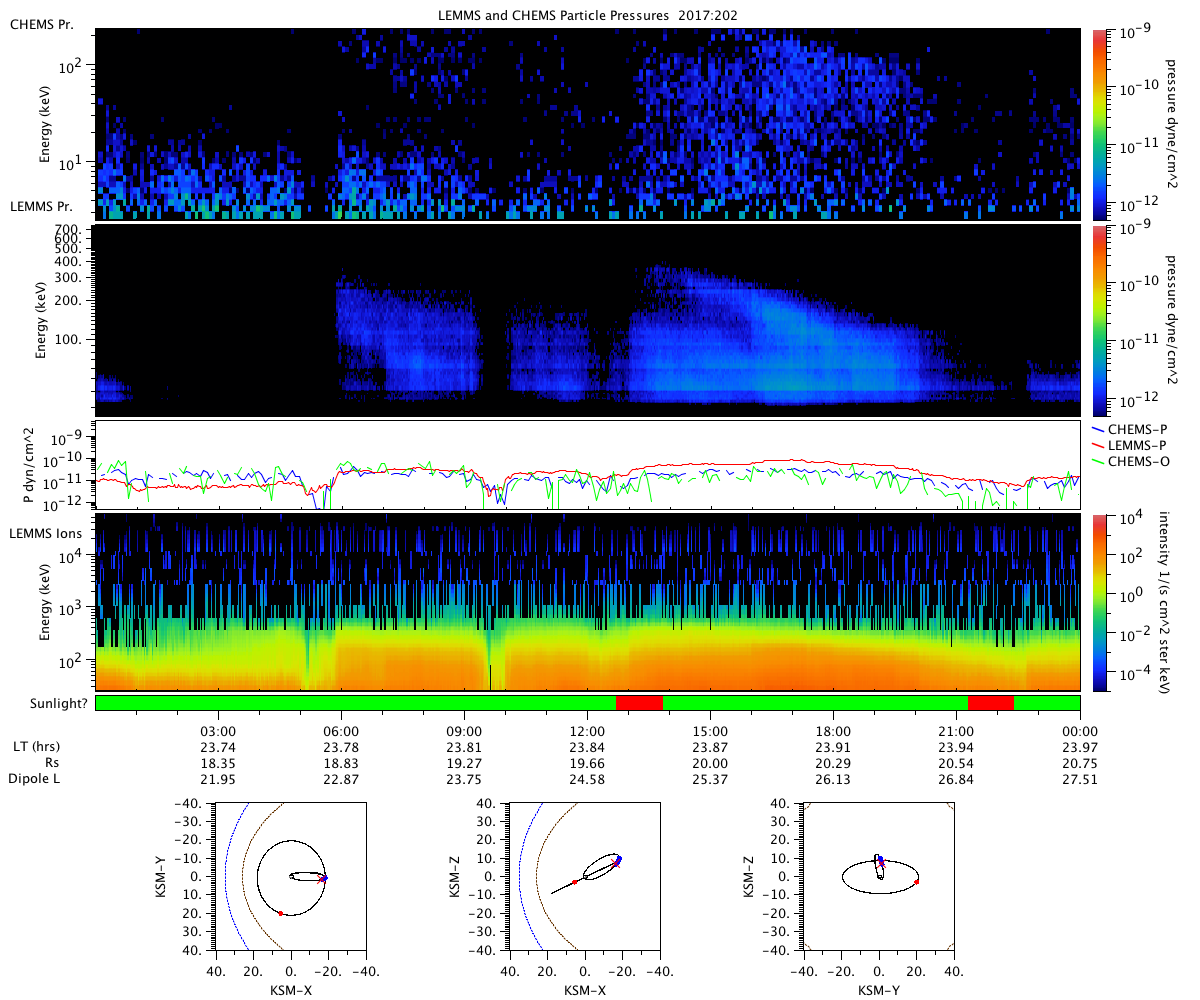Click Rs value 20.75
The height and width of the screenshot is (1000, 1200).
tap(1080, 763)
